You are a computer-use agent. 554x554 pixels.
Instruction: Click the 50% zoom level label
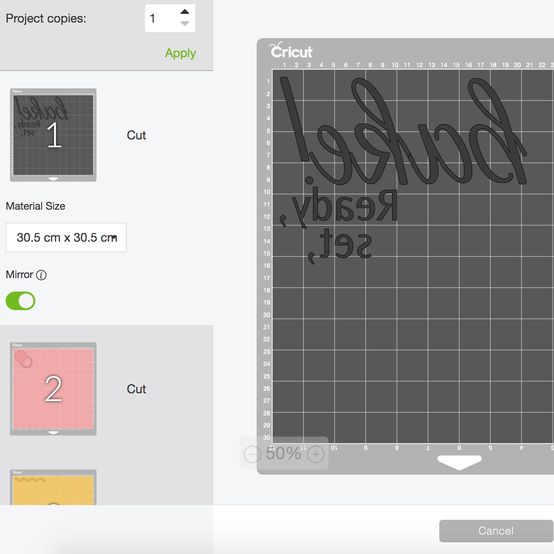283,453
